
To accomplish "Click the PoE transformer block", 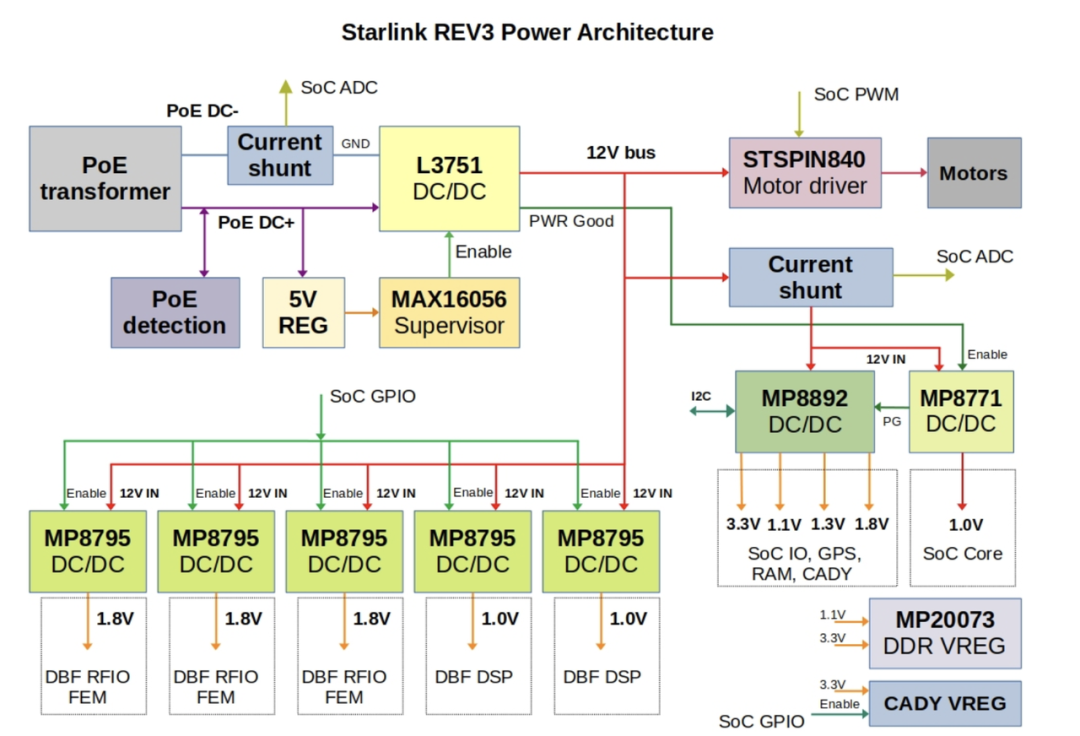I will click(x=105, y=178).
